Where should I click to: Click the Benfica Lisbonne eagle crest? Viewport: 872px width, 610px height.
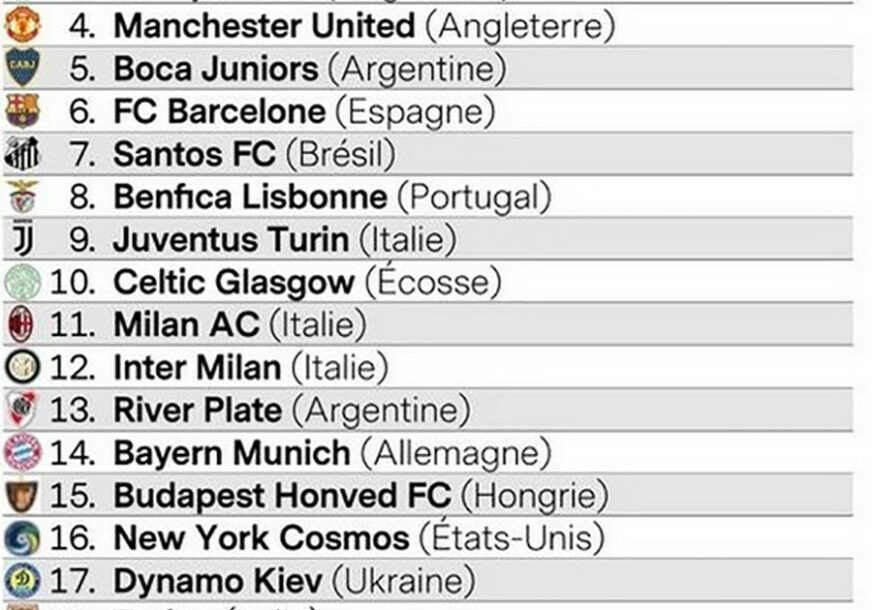(22, 196)
